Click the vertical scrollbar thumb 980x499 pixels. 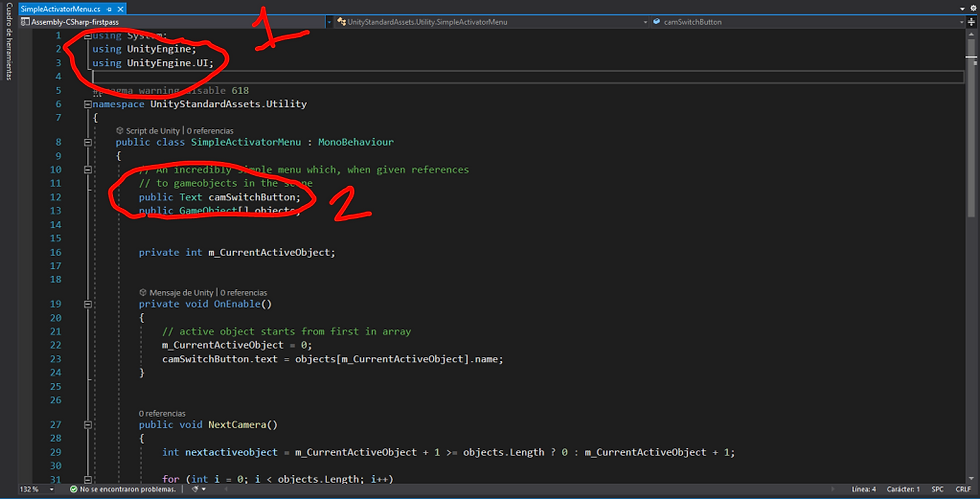(x=971, y=128)
